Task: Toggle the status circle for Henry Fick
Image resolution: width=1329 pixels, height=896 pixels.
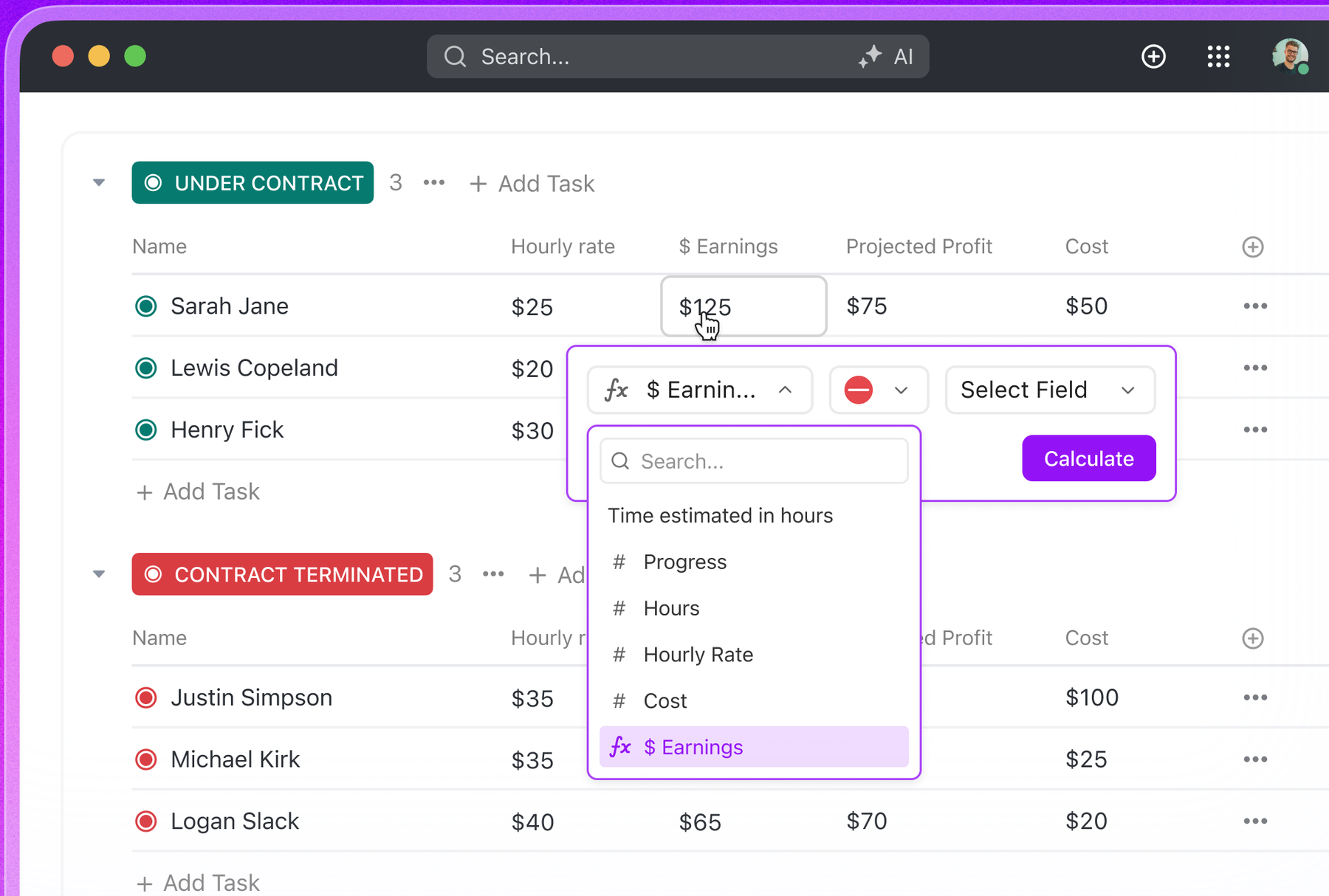Action: click(x=146, y=430)
